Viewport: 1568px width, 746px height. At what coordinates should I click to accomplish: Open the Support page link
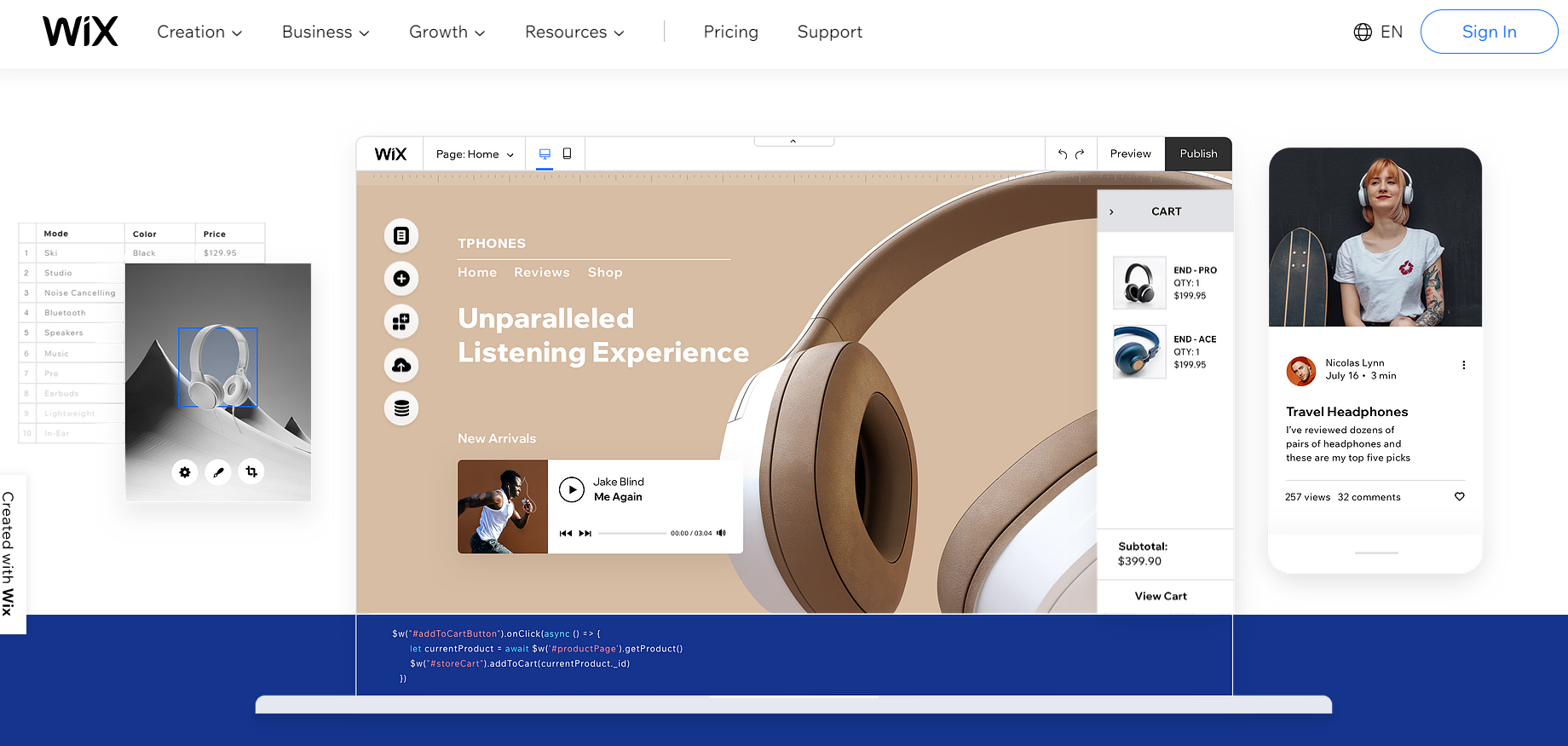tap(829, 32)
